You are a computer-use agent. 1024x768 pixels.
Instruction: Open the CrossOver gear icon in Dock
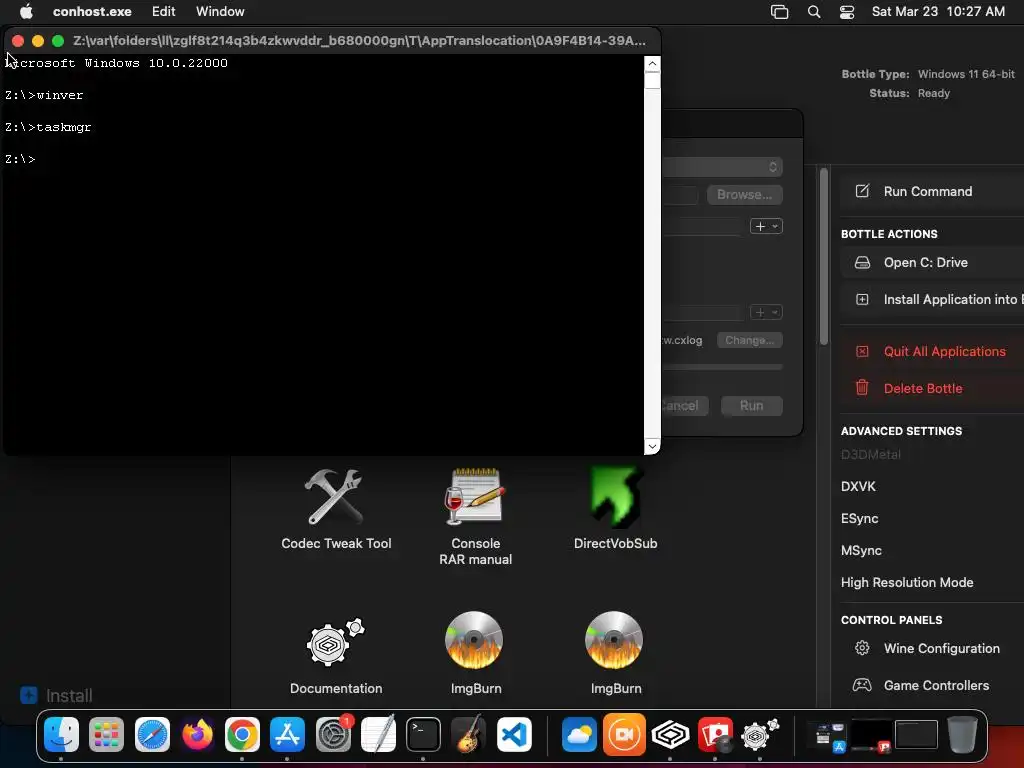pos(760,734)
